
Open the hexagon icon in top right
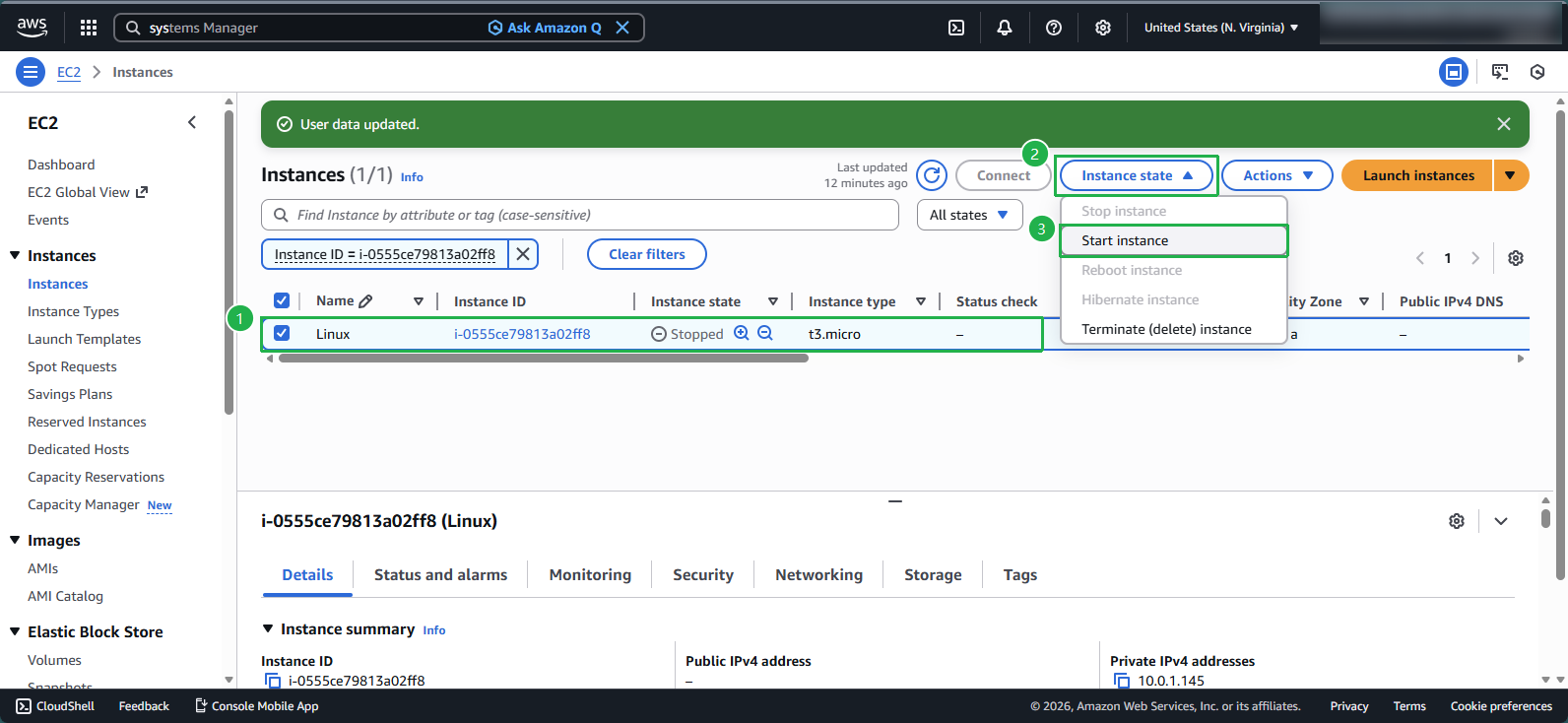pos(1537,72)
